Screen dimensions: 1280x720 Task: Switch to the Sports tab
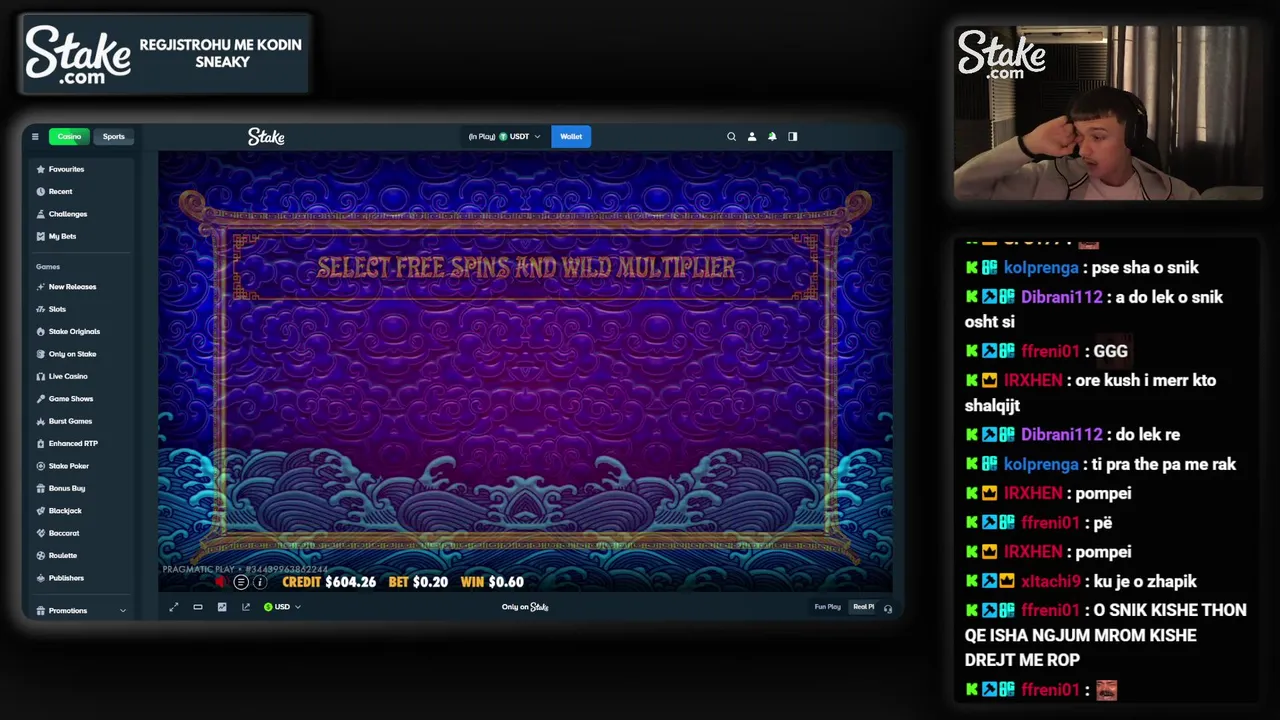114,137
